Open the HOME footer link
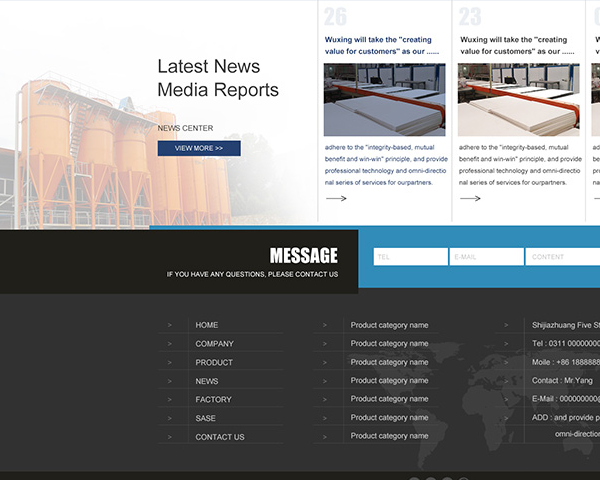The width and height of the screenshot is (600, 480). click(x=207, y=325)
